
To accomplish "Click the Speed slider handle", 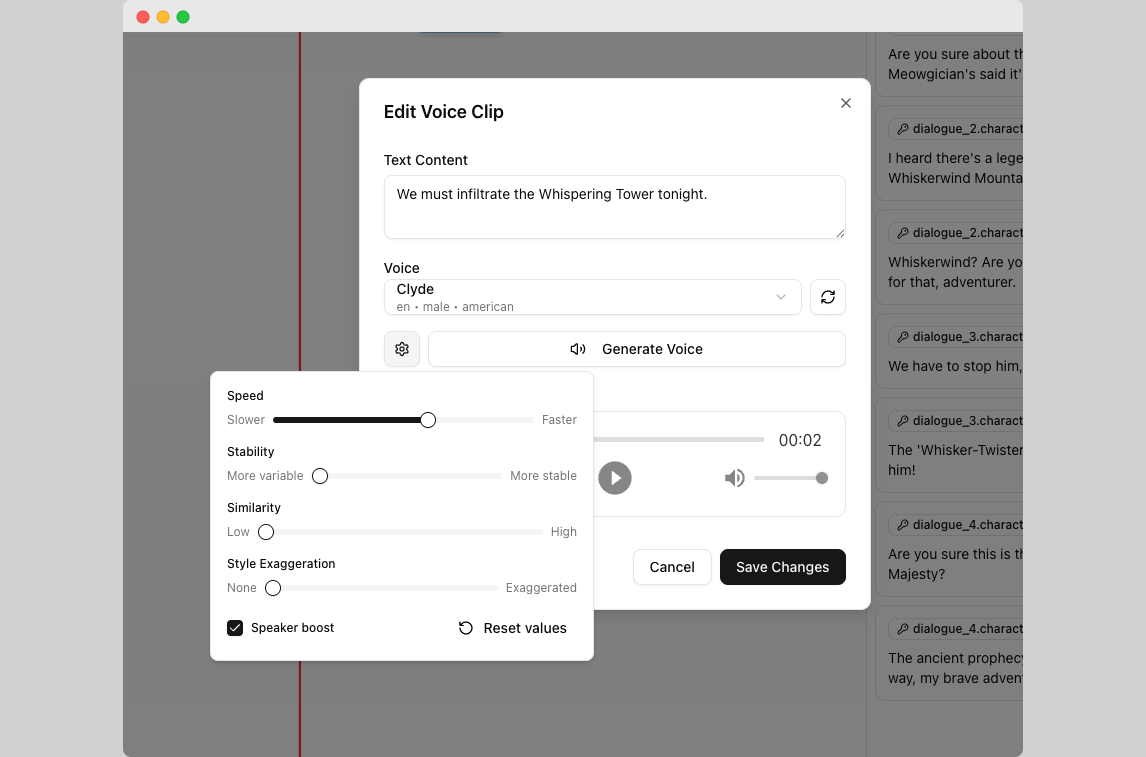I will [428, 420].
